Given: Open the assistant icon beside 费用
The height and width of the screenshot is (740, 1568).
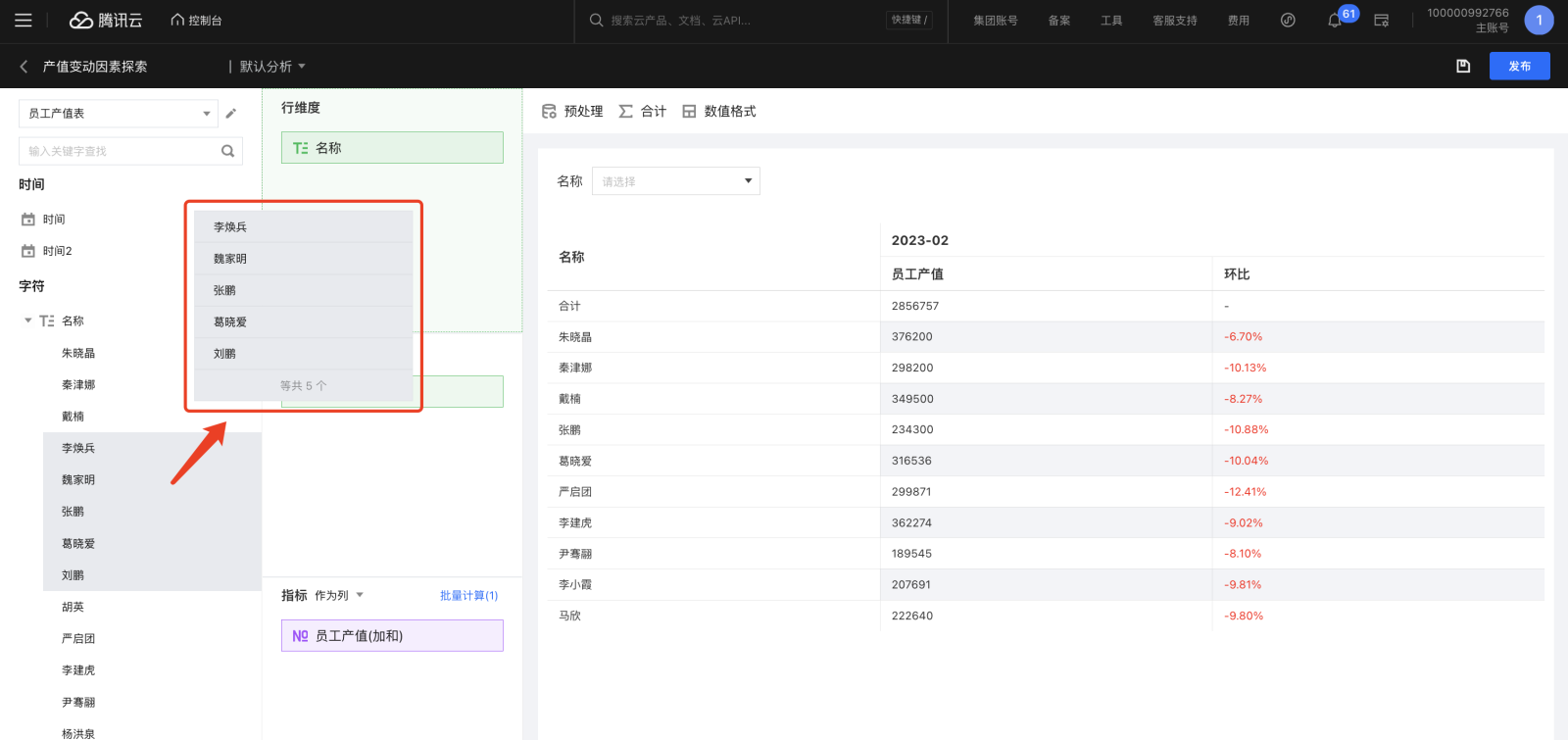Looking at the screenshot, I should coord(1288,21).
